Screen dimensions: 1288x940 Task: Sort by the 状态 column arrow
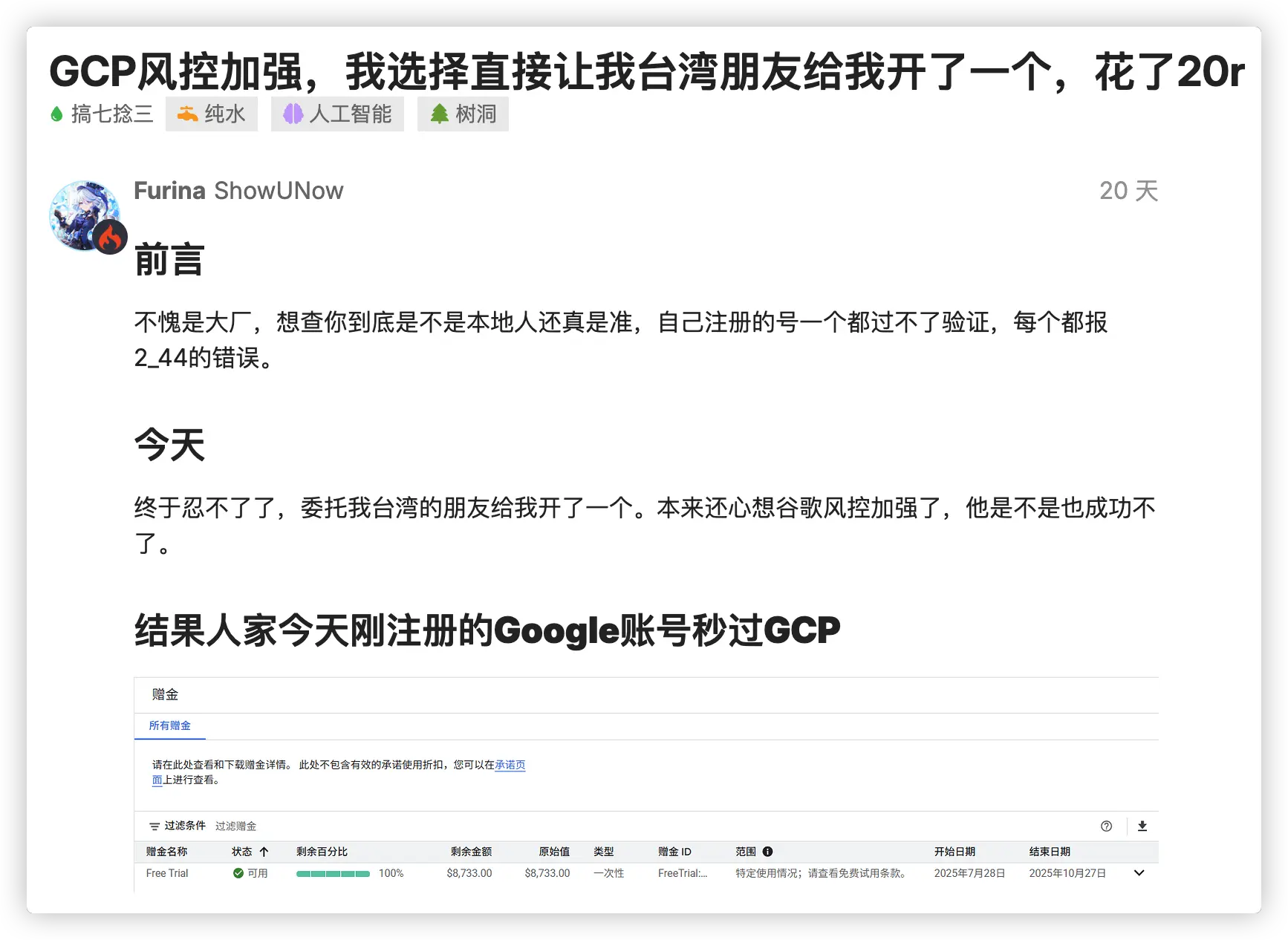(264, 852)
